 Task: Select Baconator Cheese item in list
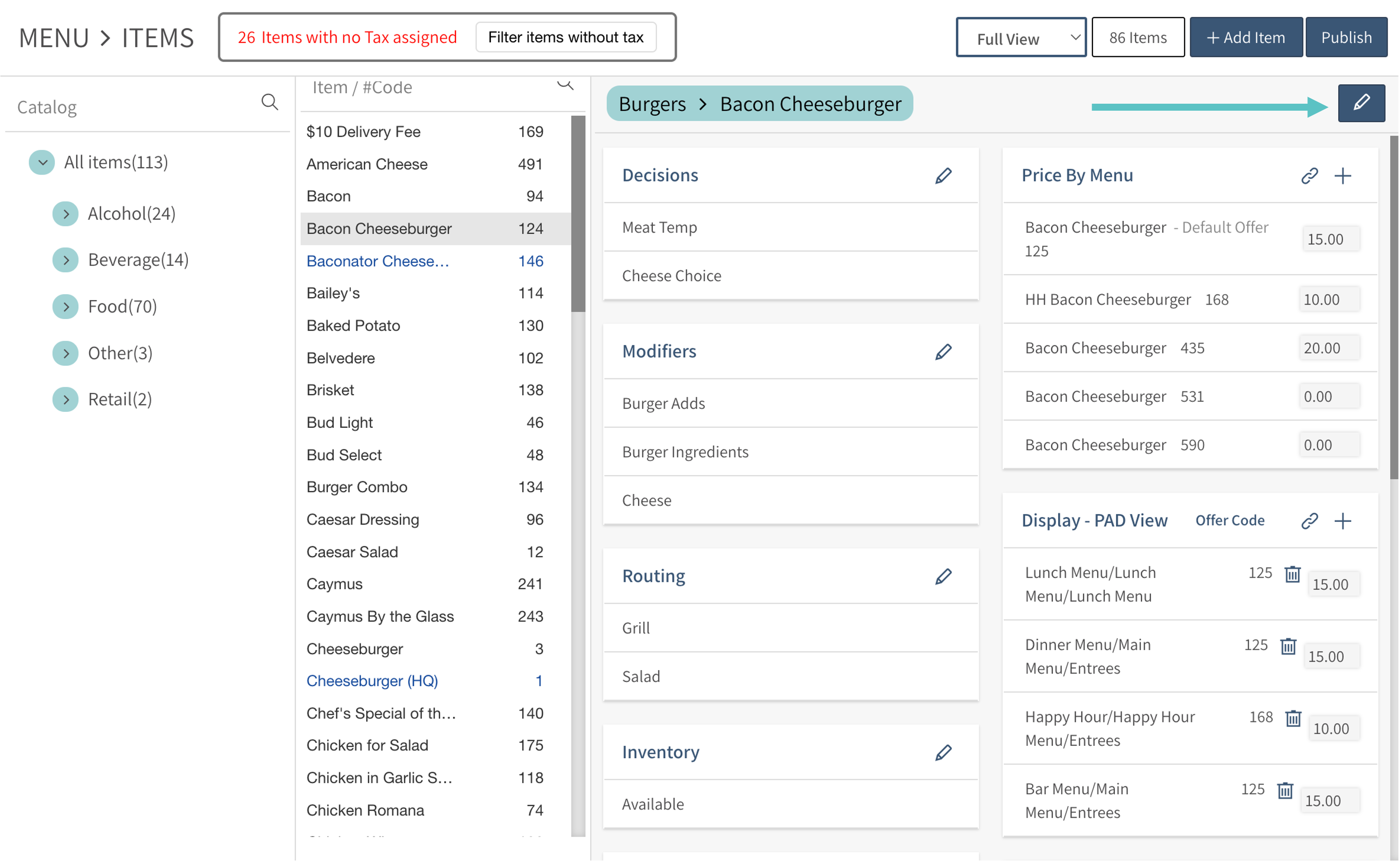(x=378, y=261)
